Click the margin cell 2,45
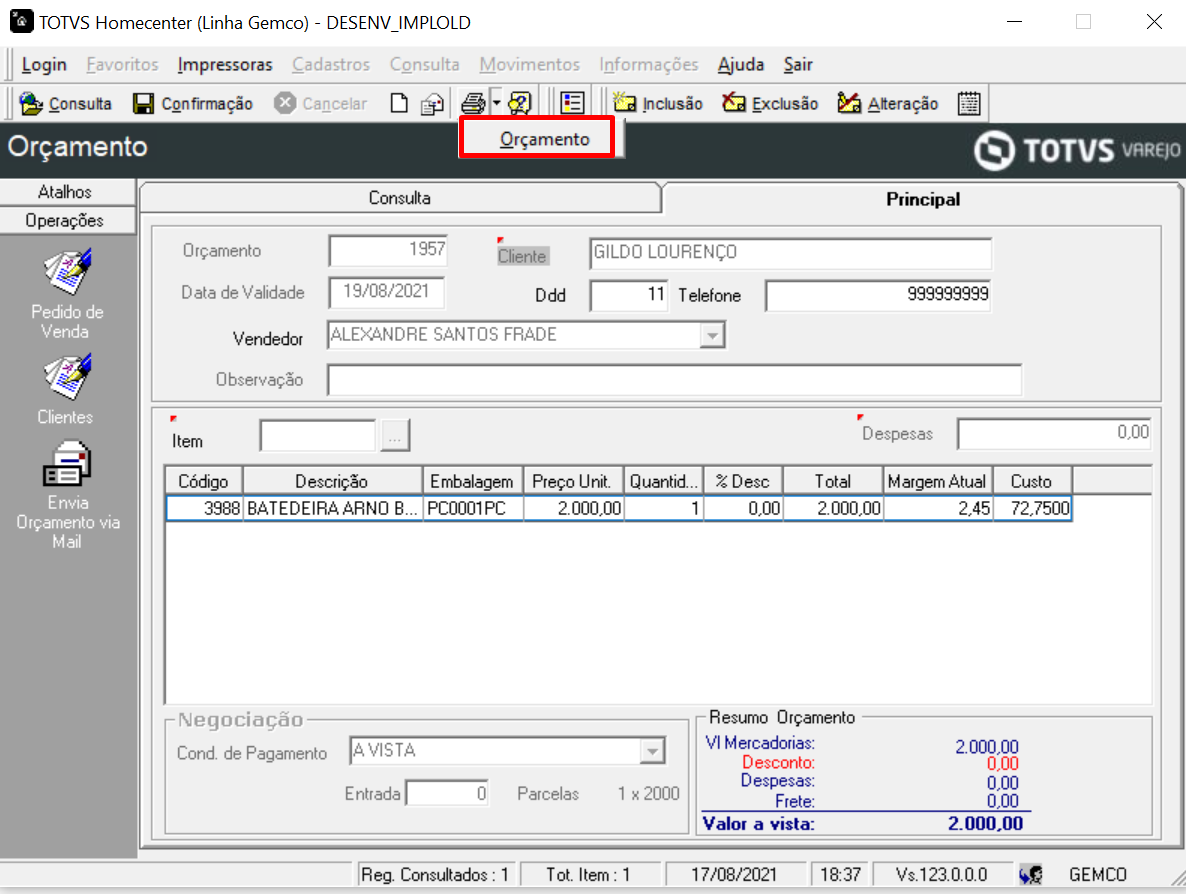Image resolution: width=1186 pixels, height=894 pixels. [x=937, y=508]
